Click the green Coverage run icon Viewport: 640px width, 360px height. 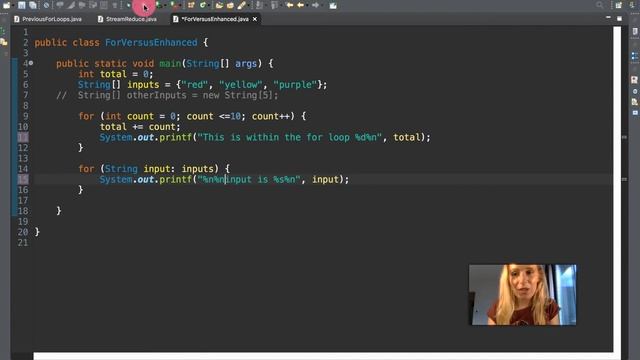click(x=159, y=5)
